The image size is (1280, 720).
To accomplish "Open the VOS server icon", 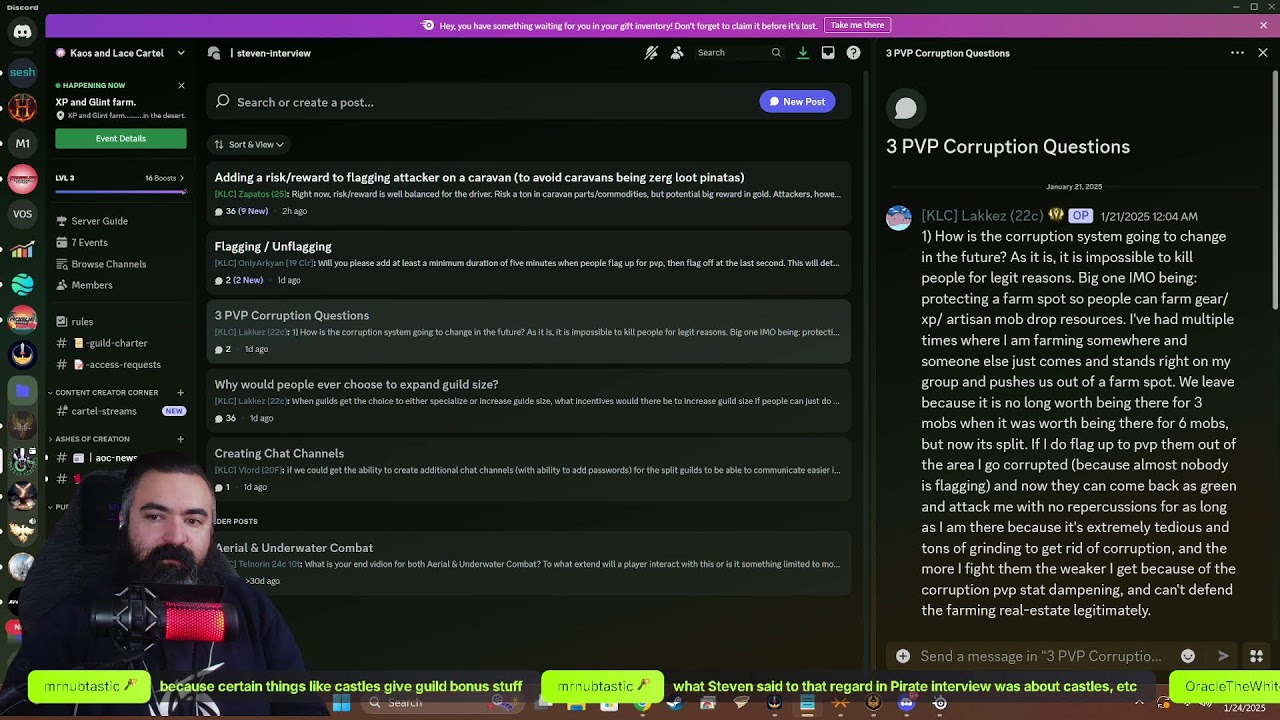I will click(22, 214).
